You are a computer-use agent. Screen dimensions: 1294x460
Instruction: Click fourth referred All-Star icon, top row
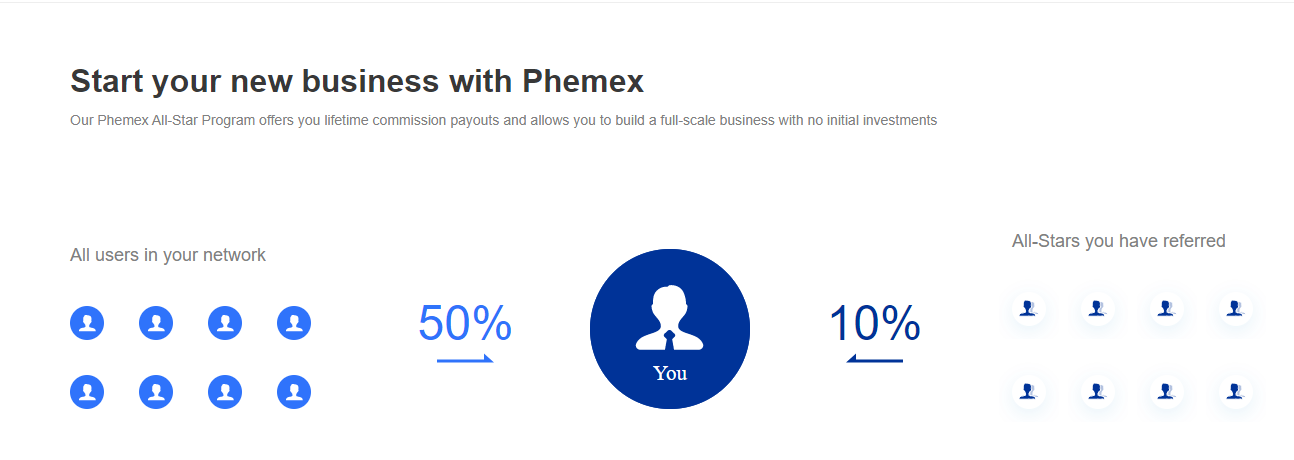coord(1235,309)
